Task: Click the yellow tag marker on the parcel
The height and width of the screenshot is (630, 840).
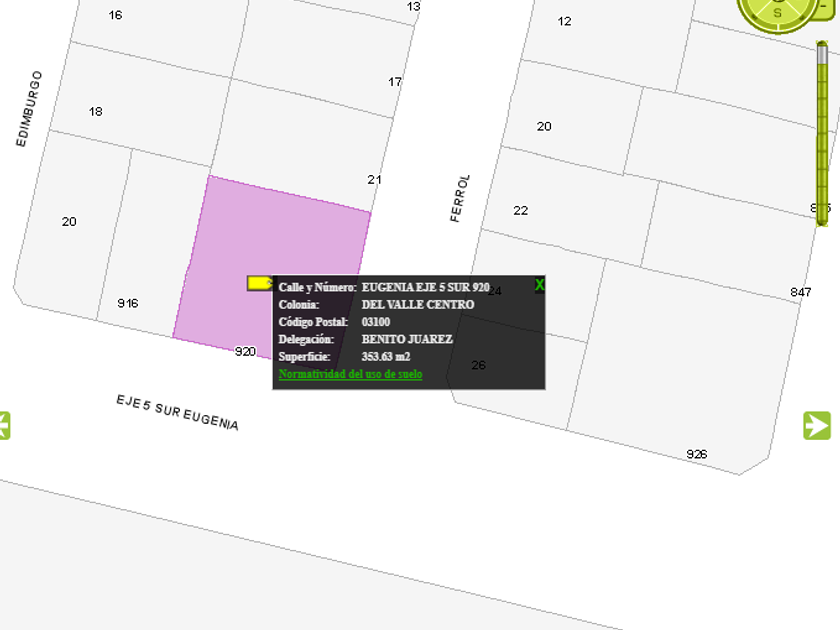Action: point(260,283)
